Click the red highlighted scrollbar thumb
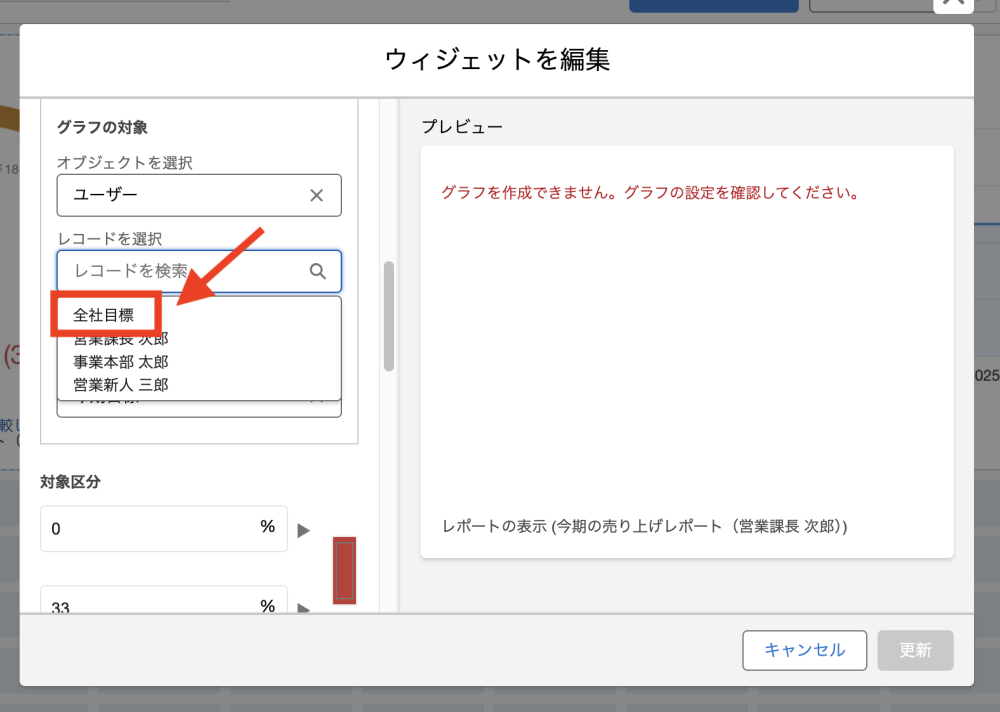Image resolution: width=1000 pixels, height=712 pixels. [344, 571]
